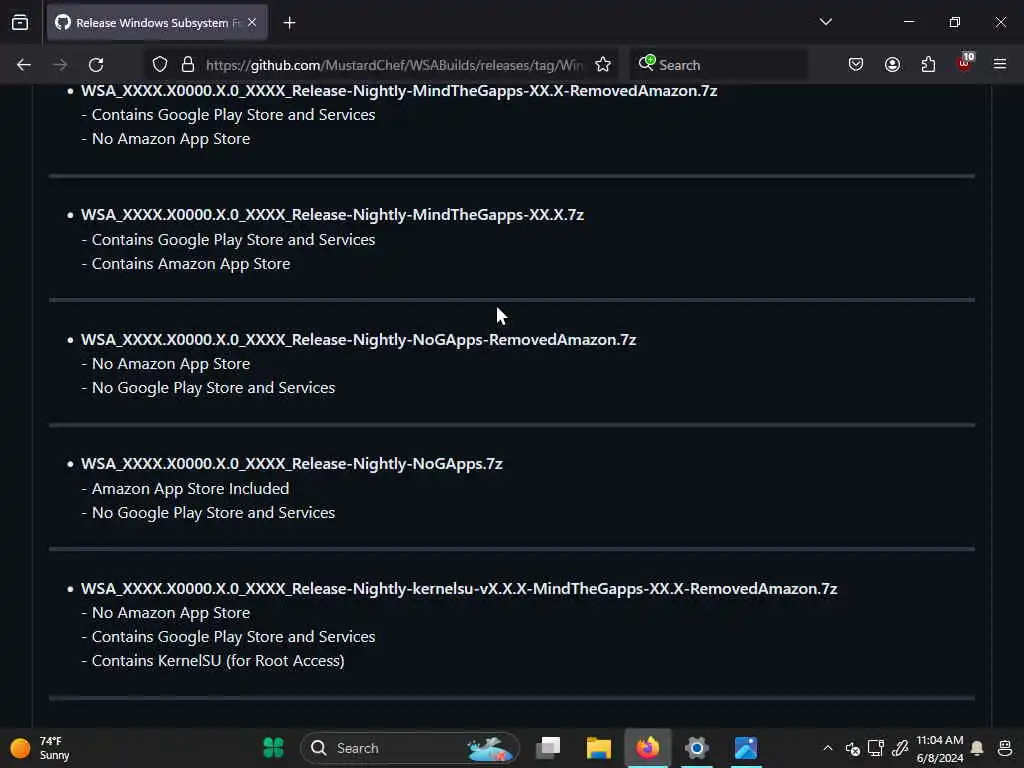Open the Extensions puzzle icon
The height and width of the screenshot is (768, 1024).
point(928,65)
